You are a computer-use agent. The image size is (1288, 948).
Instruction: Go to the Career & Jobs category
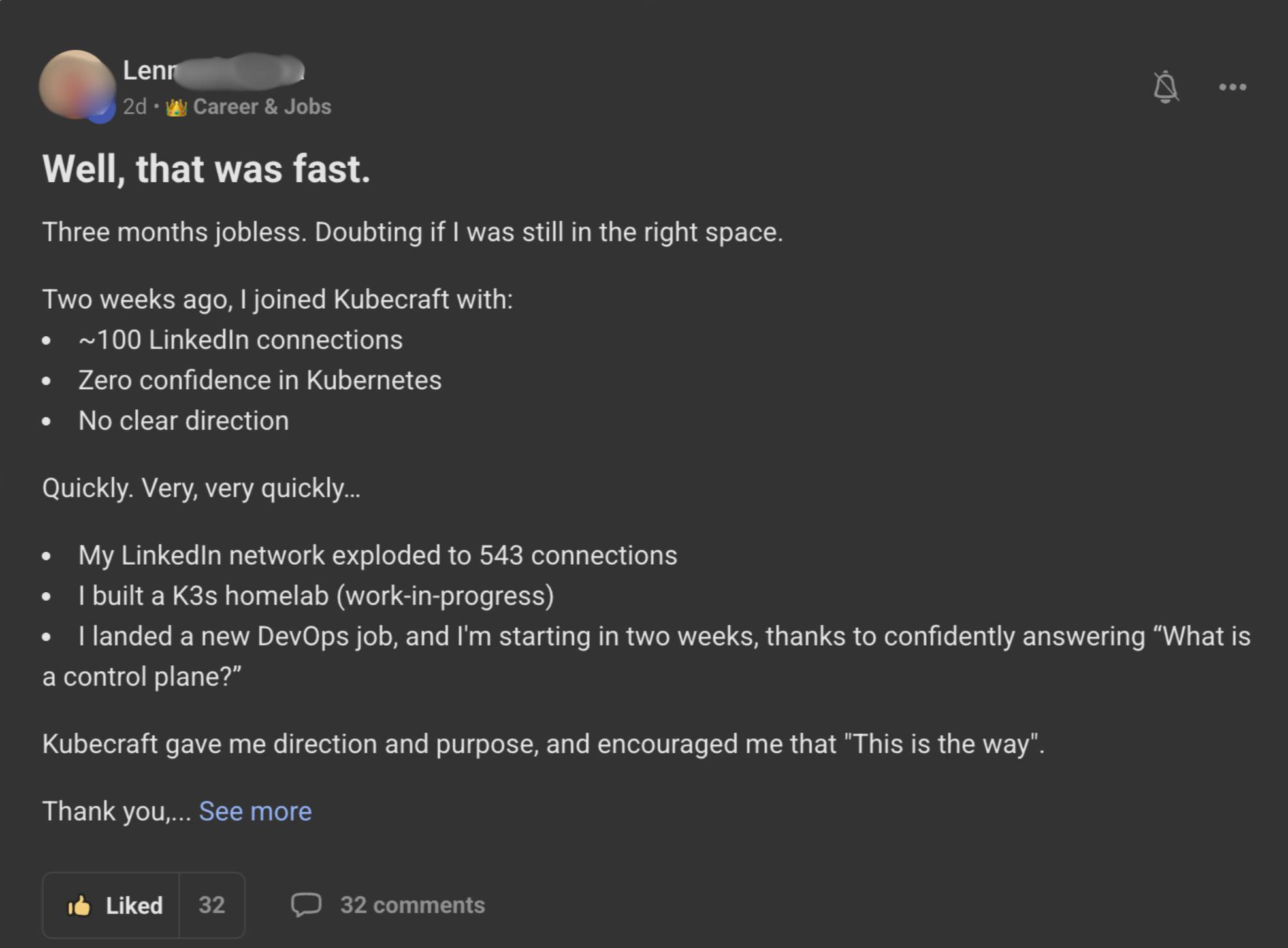(262, 106)
